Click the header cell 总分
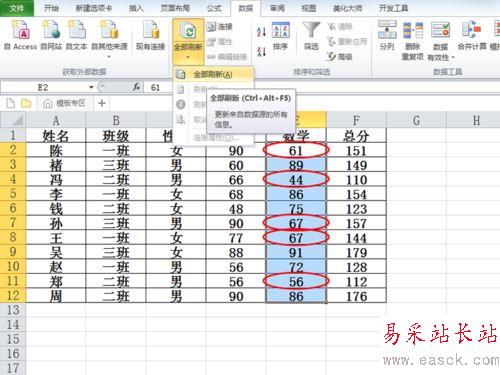Image resolution: width=500 pixels, height=375 pixels. point(356,136)
